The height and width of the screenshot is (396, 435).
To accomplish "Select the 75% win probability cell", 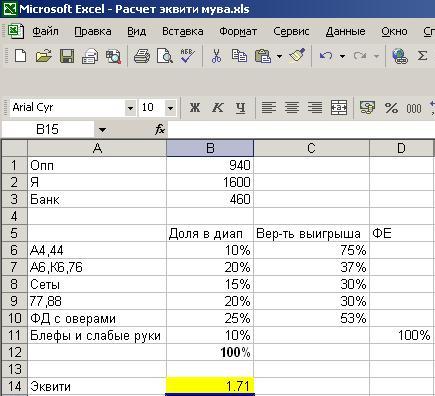I will pyautogui.click(x=311, y=250).
